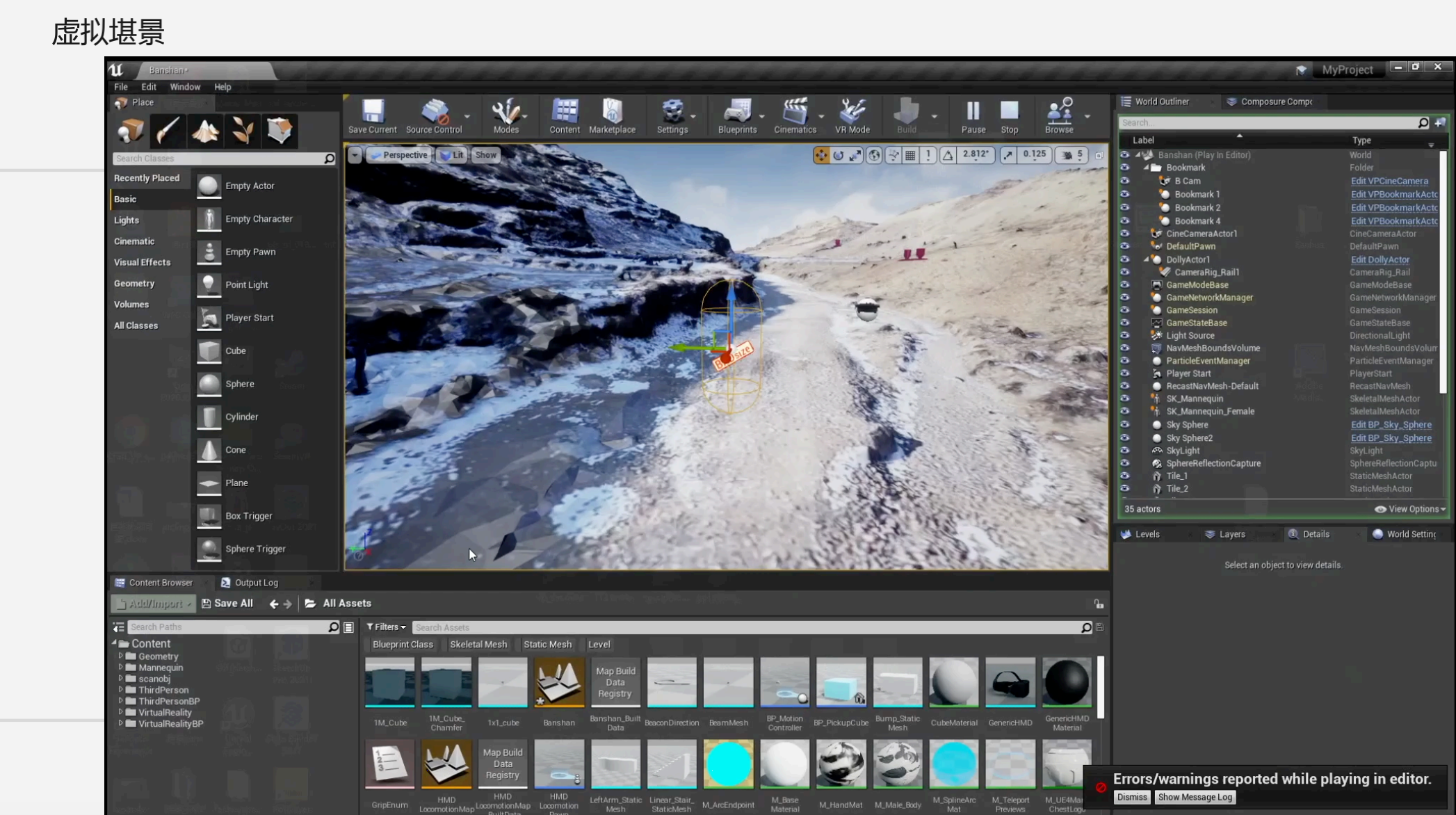Open the viewport options dropdown arrow

pyautogui.click(x=355, y=155)
